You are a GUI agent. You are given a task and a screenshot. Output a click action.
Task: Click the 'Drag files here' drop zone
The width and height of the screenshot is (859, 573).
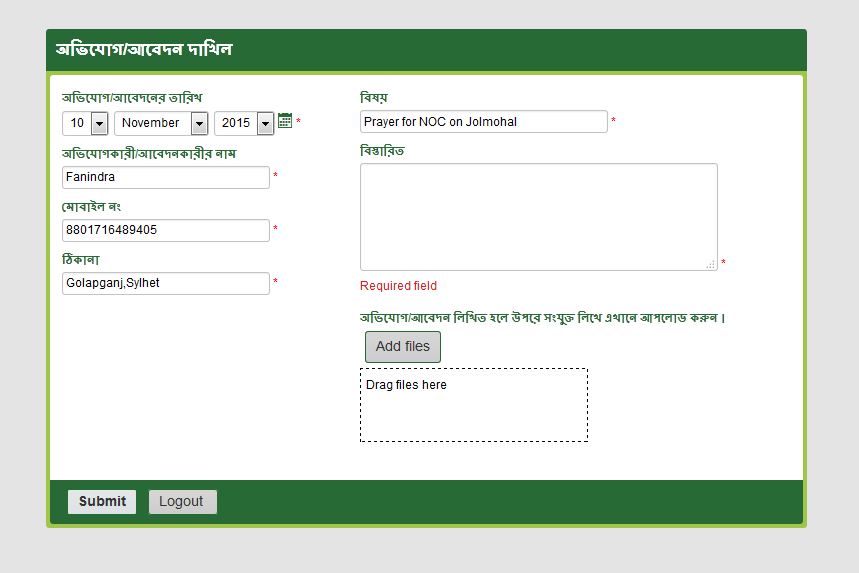click(473, 405)
